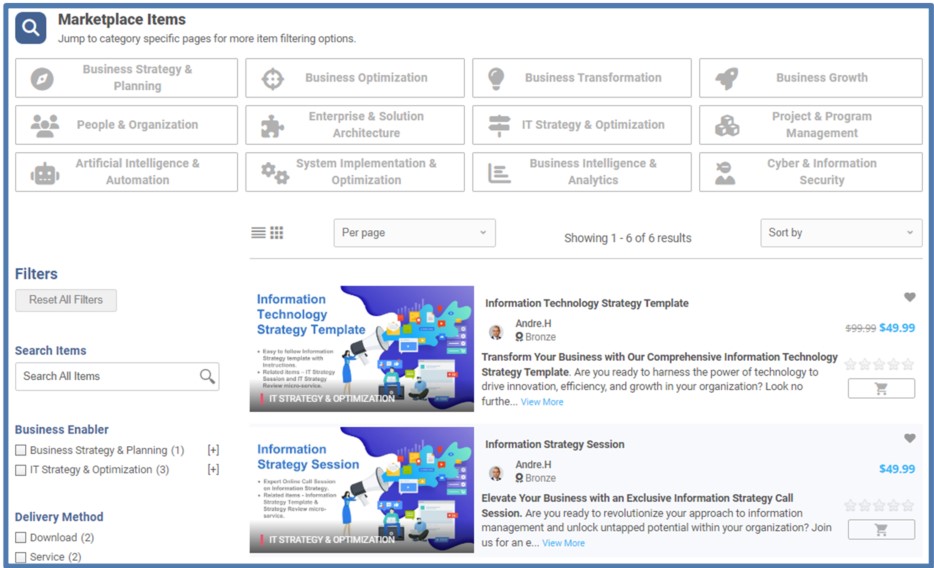934x568 pixels.
Task: Open the Information Technology Strategy Template title
Action: (587, 303)
